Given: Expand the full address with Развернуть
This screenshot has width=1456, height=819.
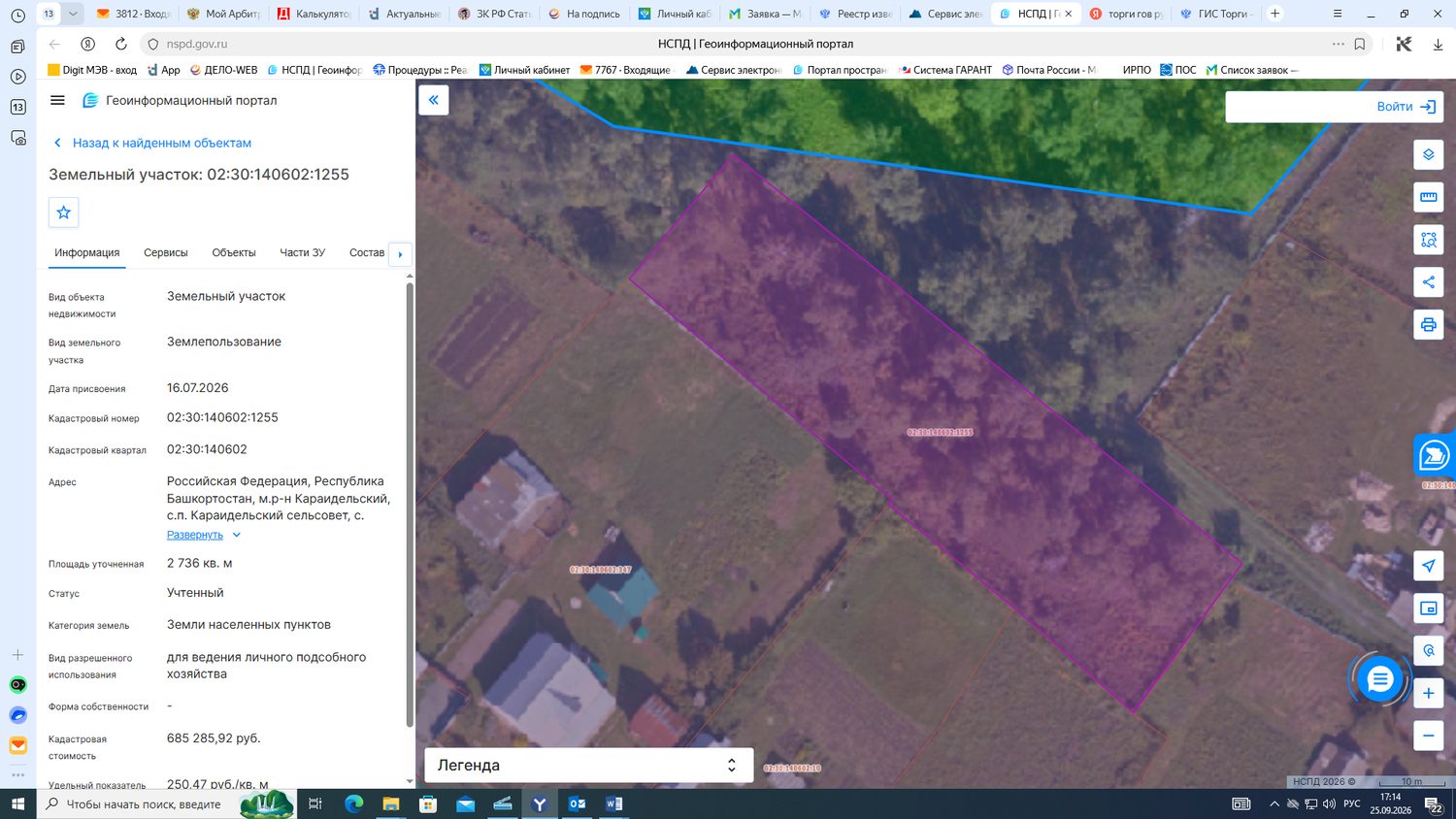Looking at the screenshot, I should [195, 535].
